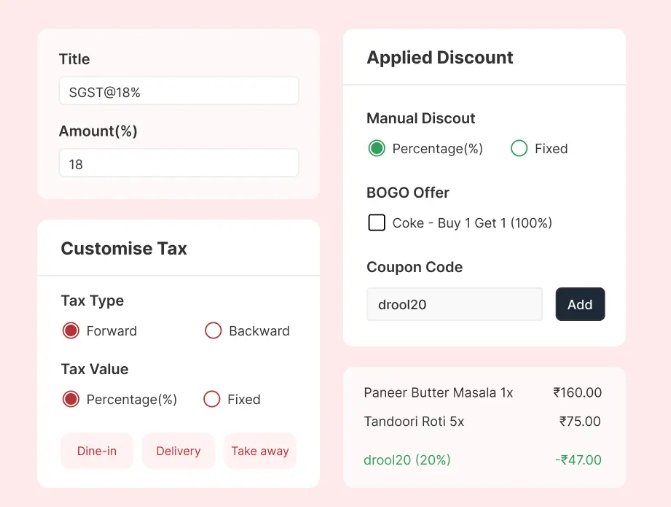Viewport: 671px width, 507px height.
Task: Click the drool20 (20%) discount line
Action: (407, 460)
